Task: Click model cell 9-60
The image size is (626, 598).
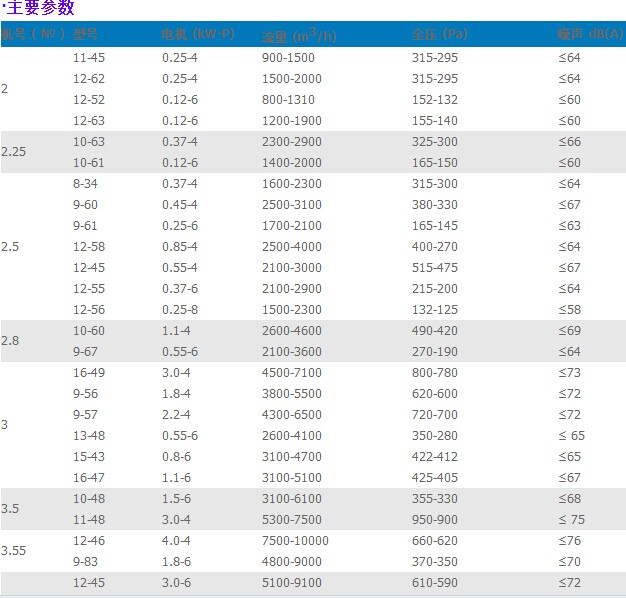Action: pos(85,204)
